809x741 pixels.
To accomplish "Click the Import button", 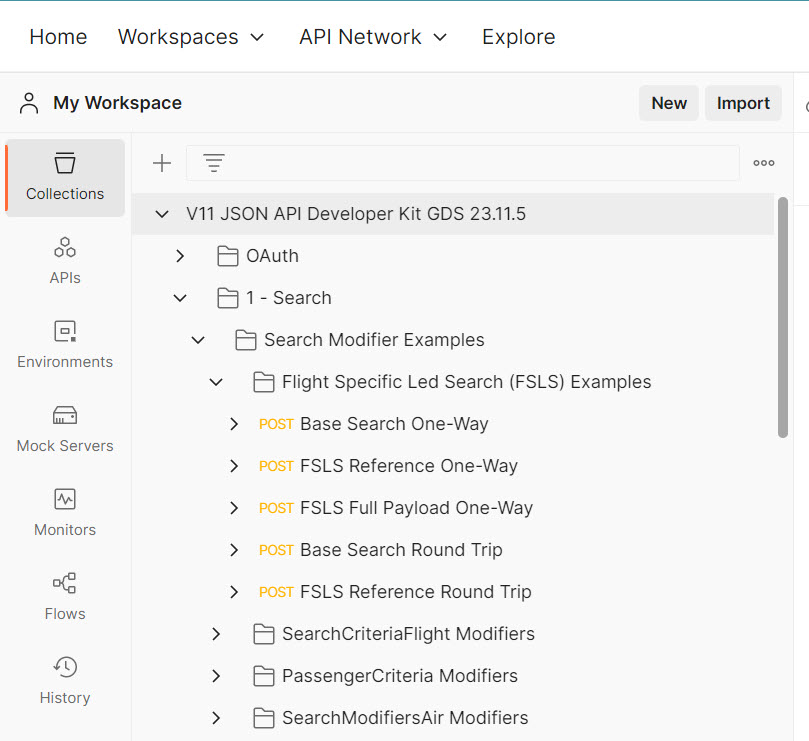I will coord(743,103).
